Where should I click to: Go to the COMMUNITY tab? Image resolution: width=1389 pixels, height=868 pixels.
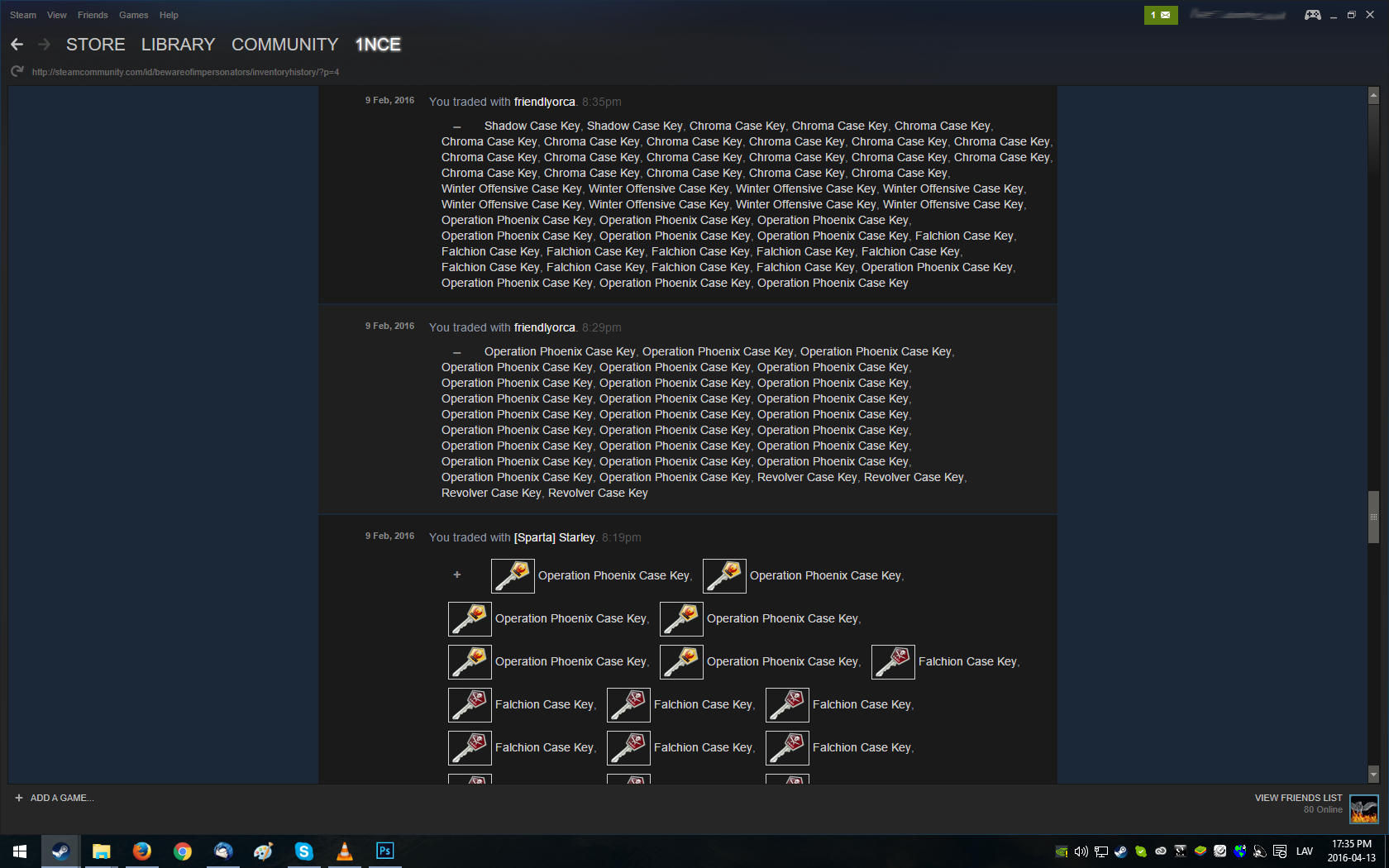[x=284, y=45]
